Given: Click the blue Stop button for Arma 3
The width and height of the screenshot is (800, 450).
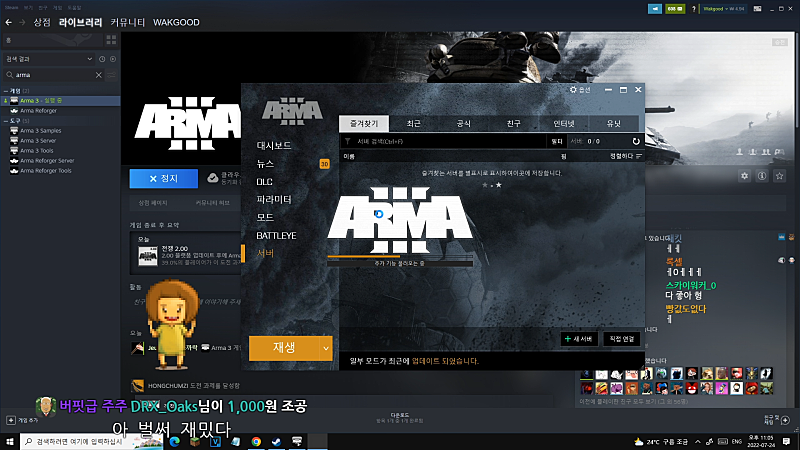Looking at the screenshot, I should tap(163, 179).
